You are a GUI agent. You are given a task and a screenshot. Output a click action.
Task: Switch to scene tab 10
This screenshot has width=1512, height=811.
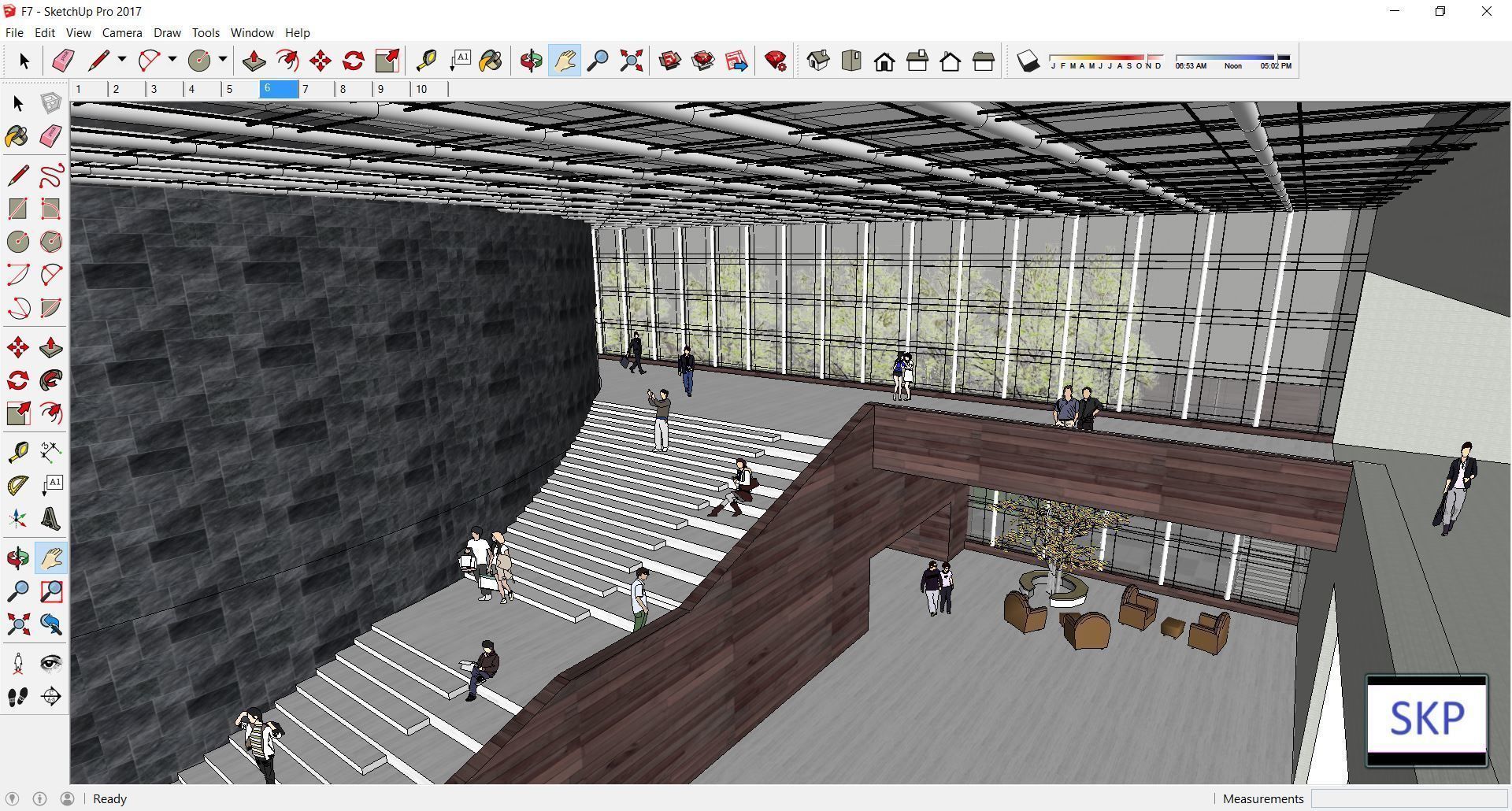coord(430,89)
